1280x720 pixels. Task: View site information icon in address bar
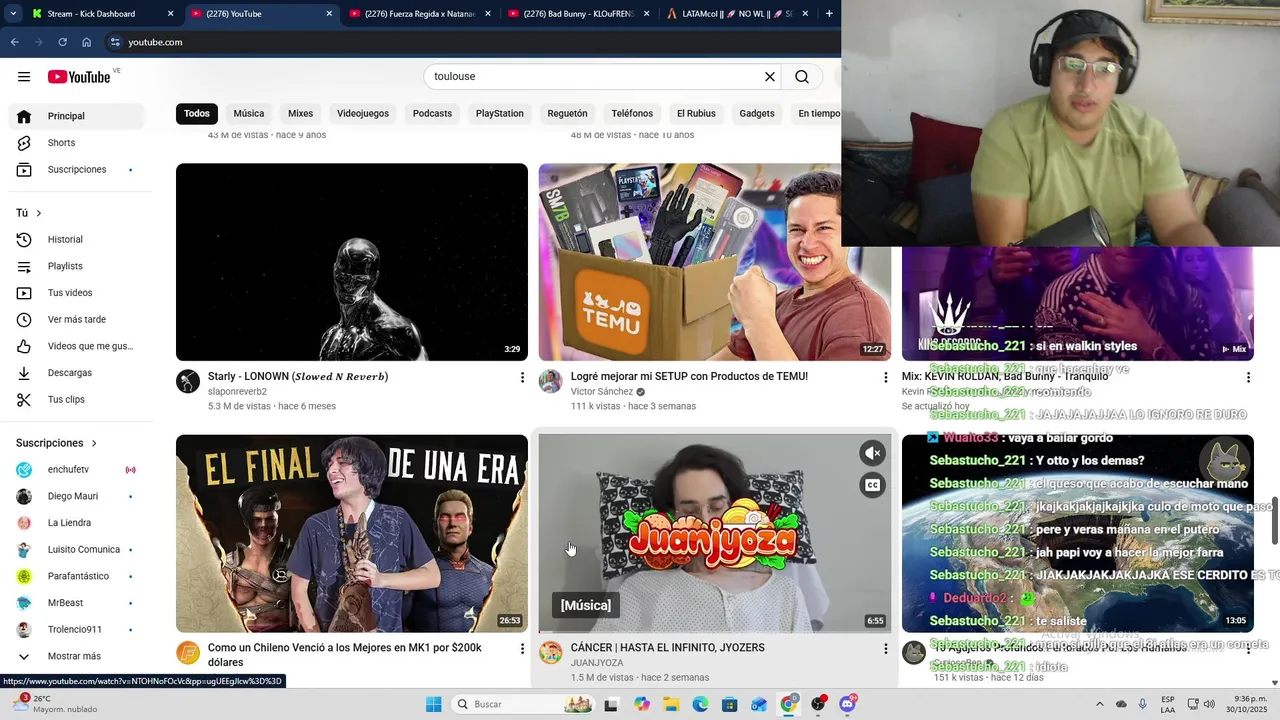tap(115, 42)
